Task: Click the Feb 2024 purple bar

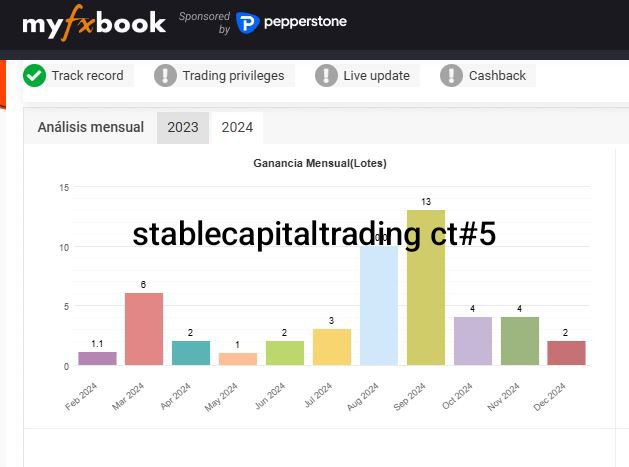Action: (97, 358)
